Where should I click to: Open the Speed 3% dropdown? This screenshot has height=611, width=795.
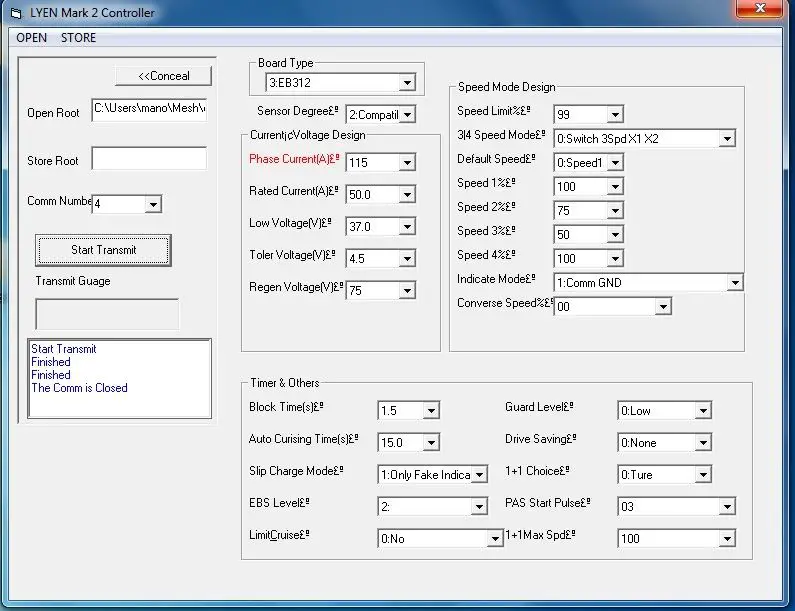tap(615, 234)
